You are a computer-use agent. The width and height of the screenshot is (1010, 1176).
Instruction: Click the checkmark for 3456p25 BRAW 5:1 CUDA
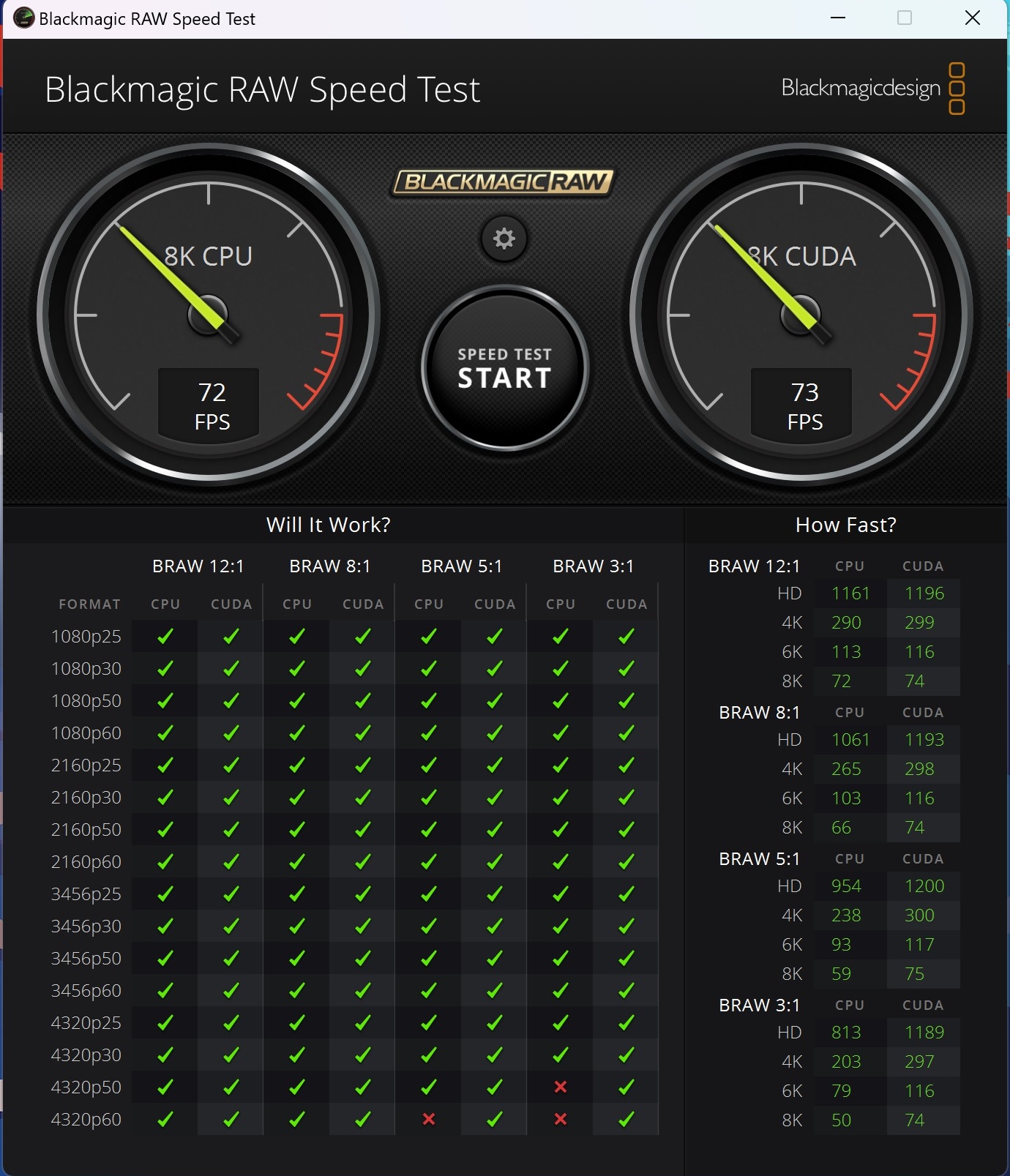[495, 894]
